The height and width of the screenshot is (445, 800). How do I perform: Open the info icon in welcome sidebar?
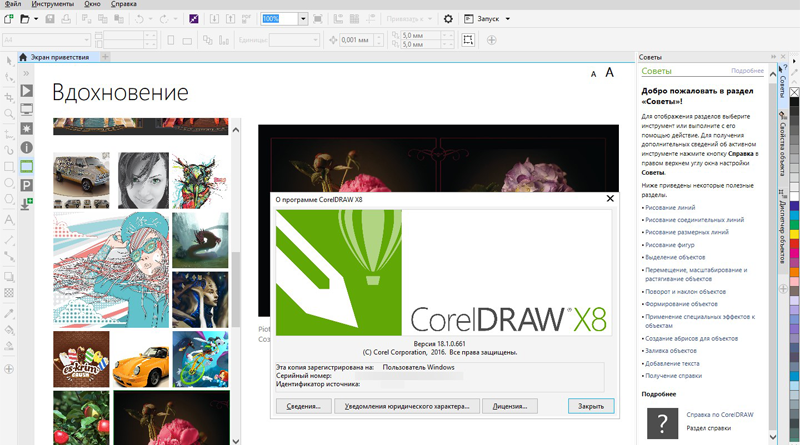(27, 147)
